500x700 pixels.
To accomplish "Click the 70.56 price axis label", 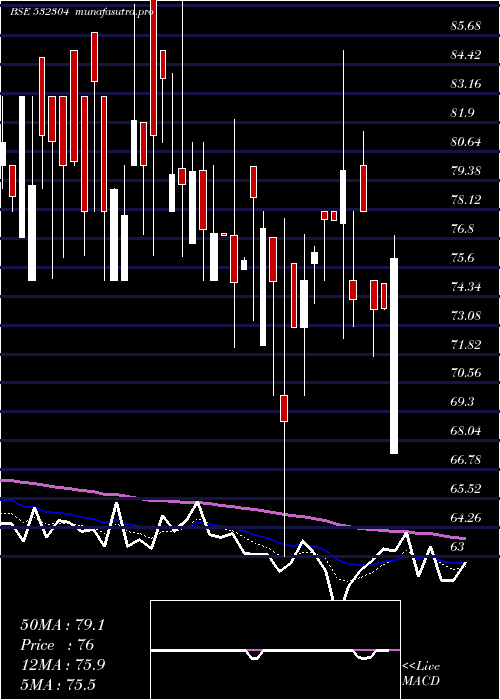I will coord(466,373).
